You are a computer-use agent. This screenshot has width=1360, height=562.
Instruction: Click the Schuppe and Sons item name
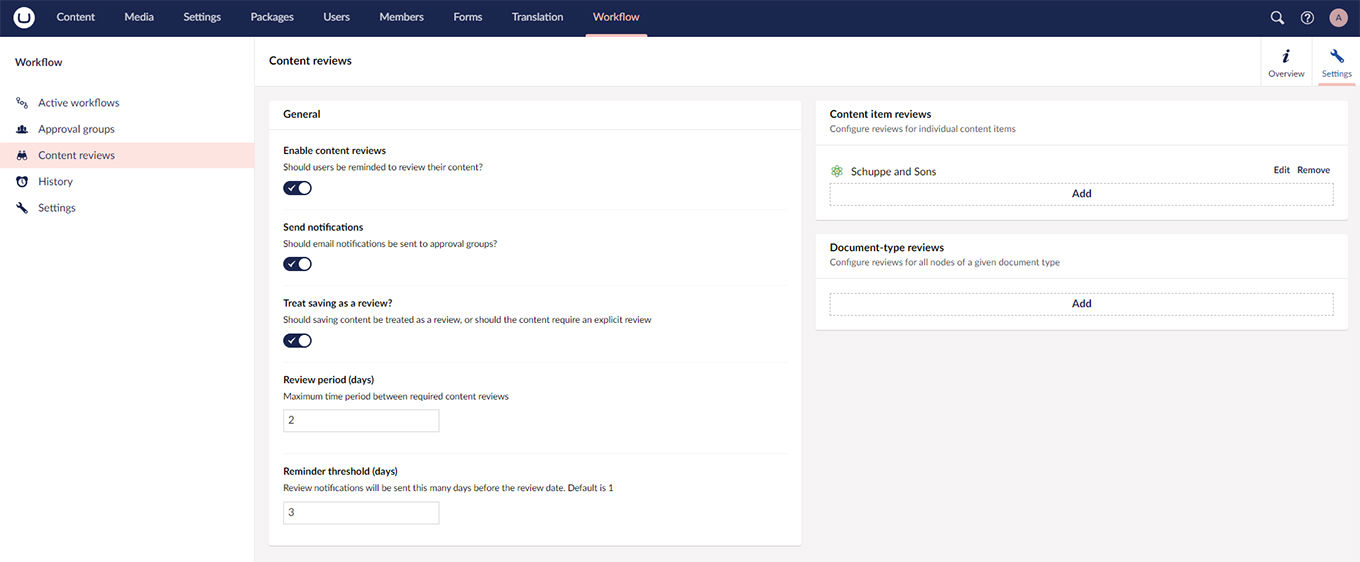pyautogui.click(x=893, y=171)
